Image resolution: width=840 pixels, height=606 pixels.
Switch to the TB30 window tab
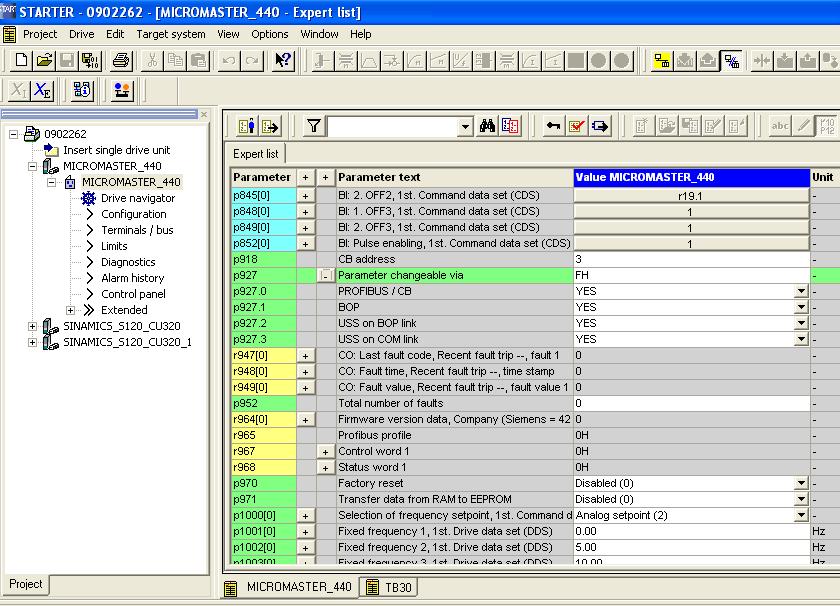[389, 587]
